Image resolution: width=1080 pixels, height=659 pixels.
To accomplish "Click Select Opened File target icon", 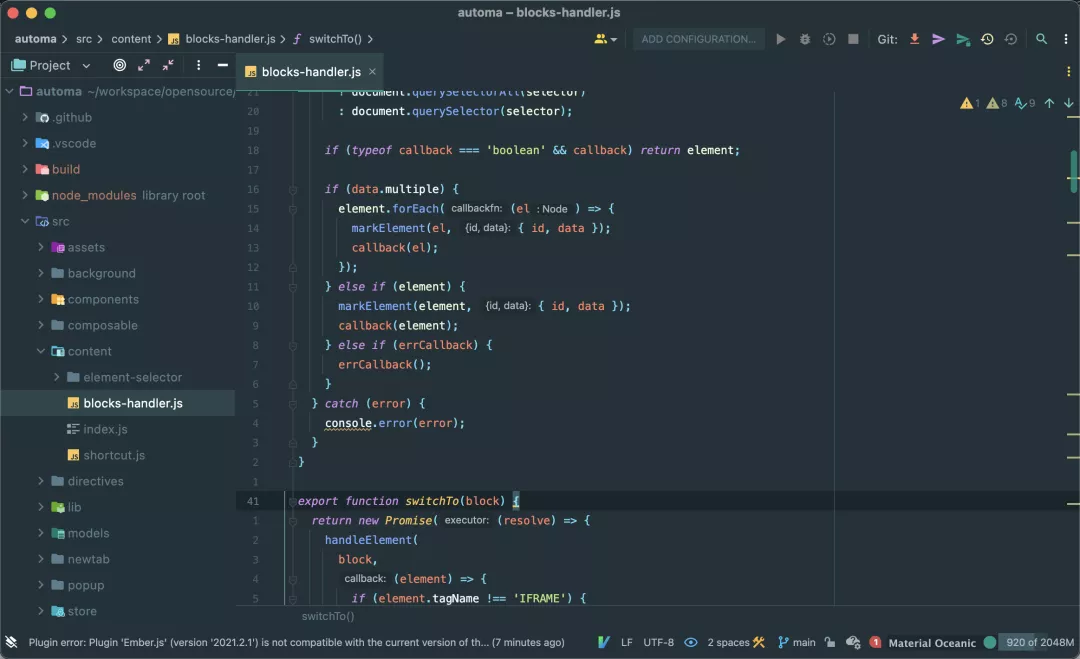I will click(120, 65).
